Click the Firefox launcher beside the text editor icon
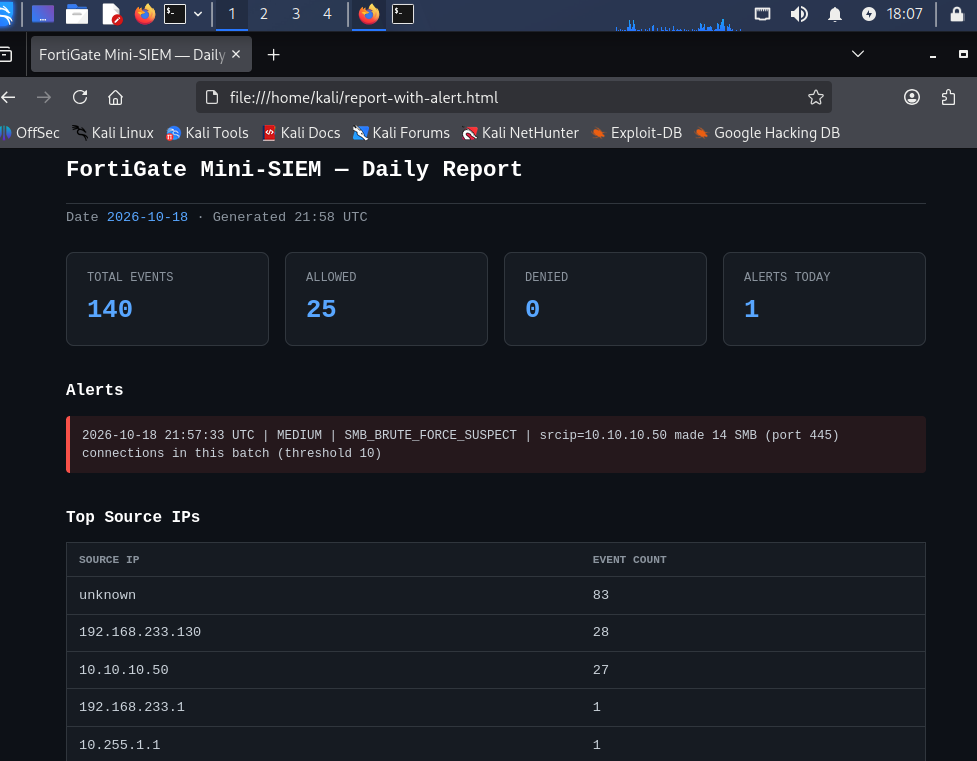This screenshot has width=977, height=761. (145, 14)
